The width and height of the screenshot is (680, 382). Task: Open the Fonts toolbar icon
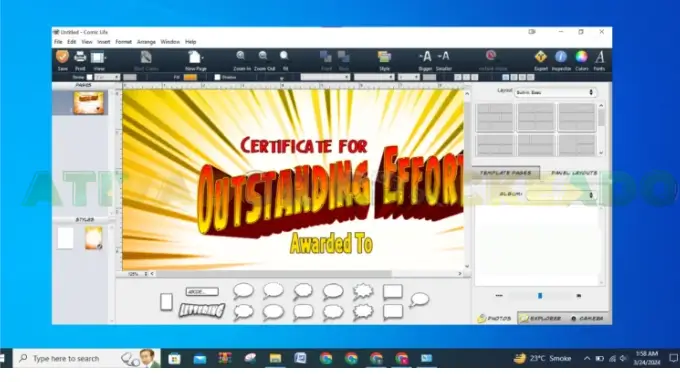600,57
